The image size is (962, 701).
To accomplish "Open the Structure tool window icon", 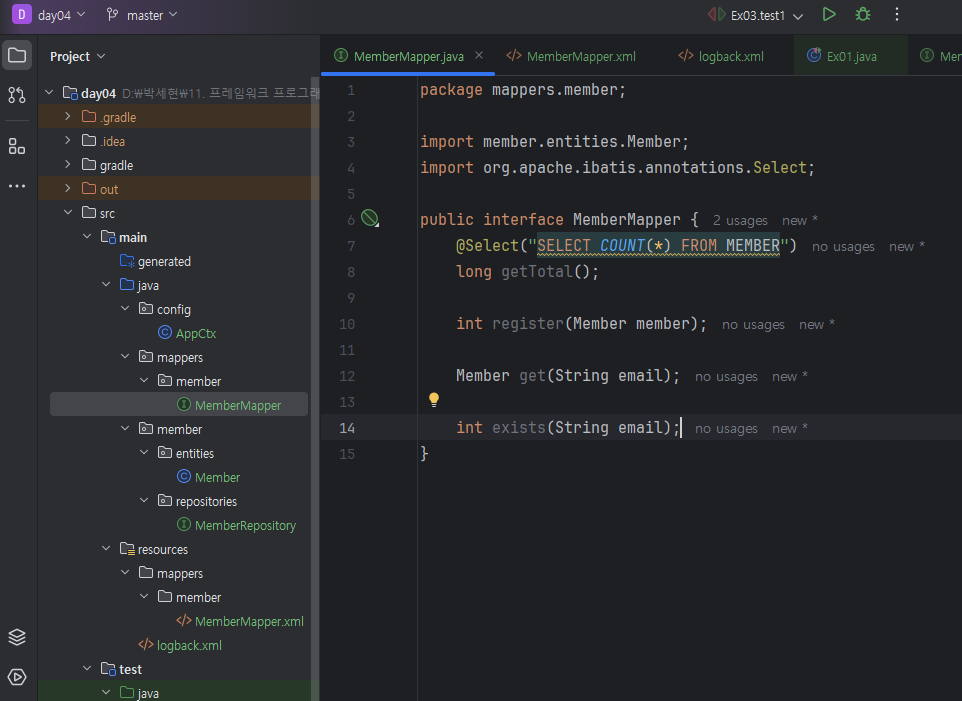I will pyautogui.click(x=17, y=146).
